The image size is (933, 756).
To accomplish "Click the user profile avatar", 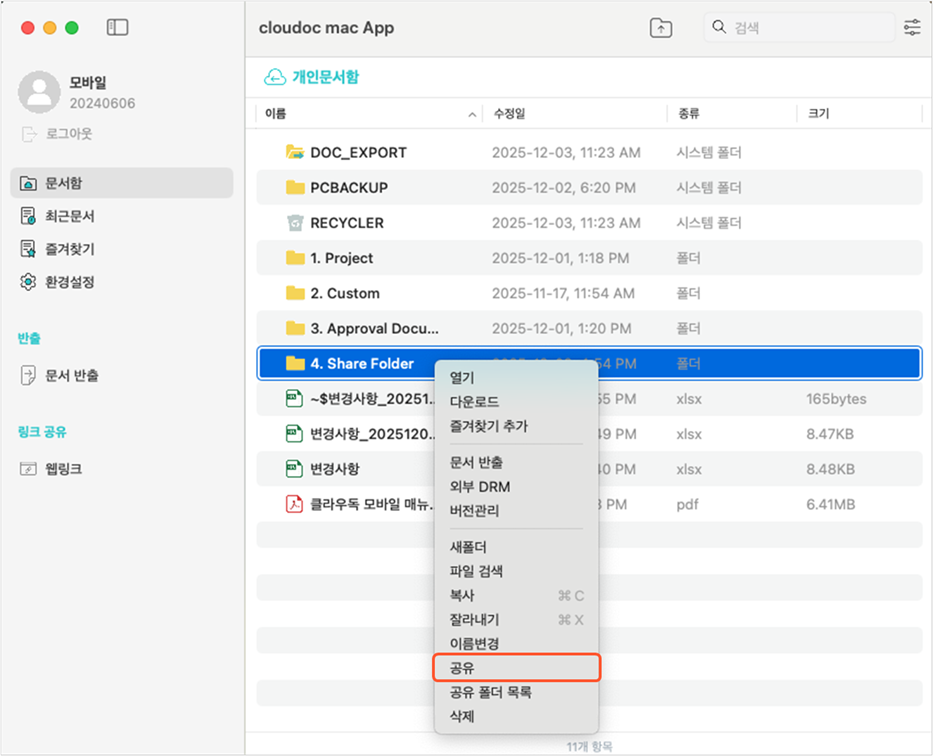I will pos(40,93).
